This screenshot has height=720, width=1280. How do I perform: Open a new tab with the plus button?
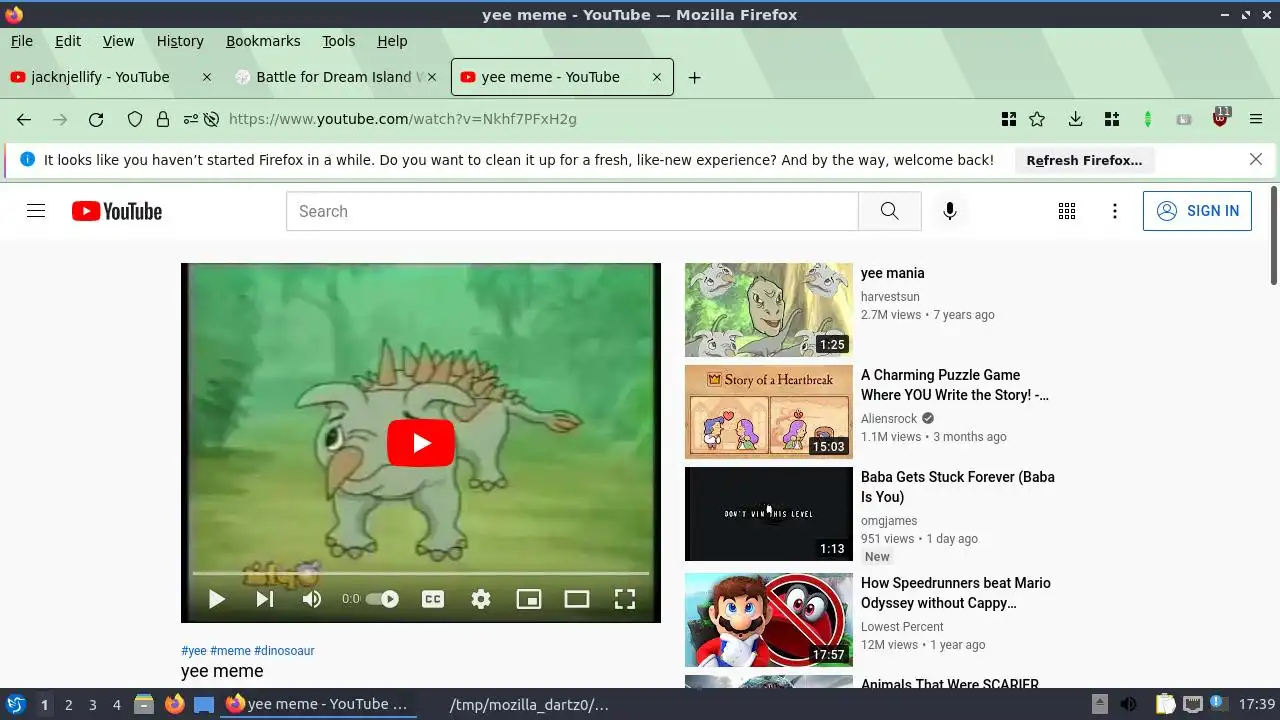pyautogui.click(x=694, y=77)
